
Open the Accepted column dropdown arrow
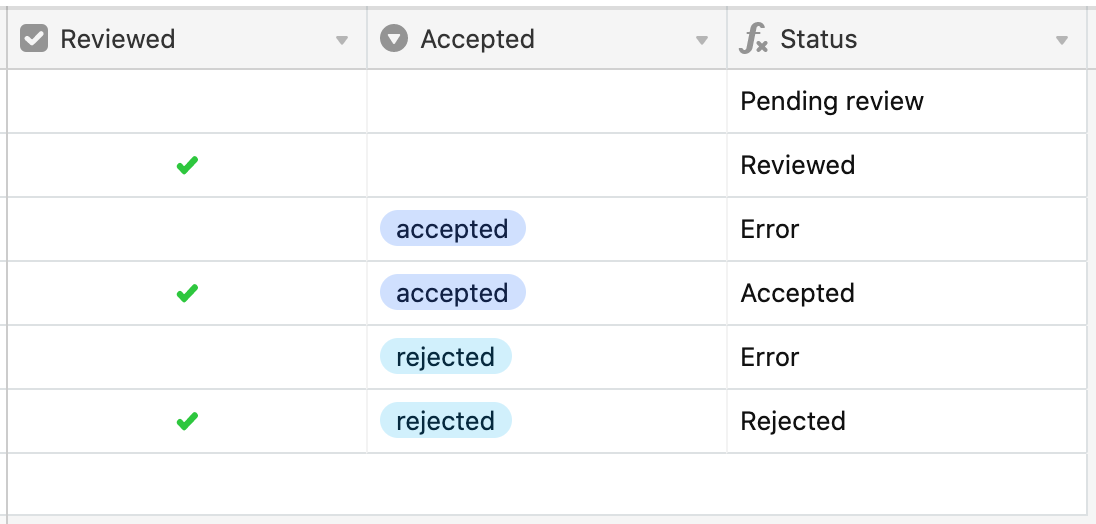(x=702, y=41)
